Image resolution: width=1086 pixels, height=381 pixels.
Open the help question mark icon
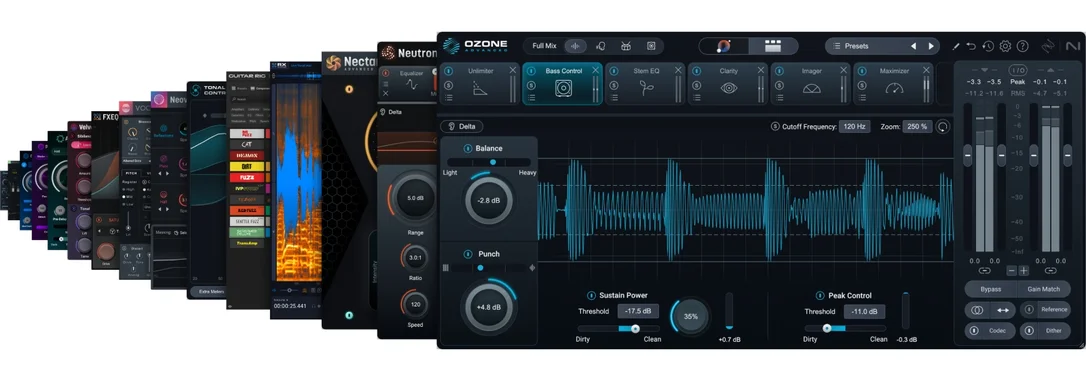[x=1022, y=46]
